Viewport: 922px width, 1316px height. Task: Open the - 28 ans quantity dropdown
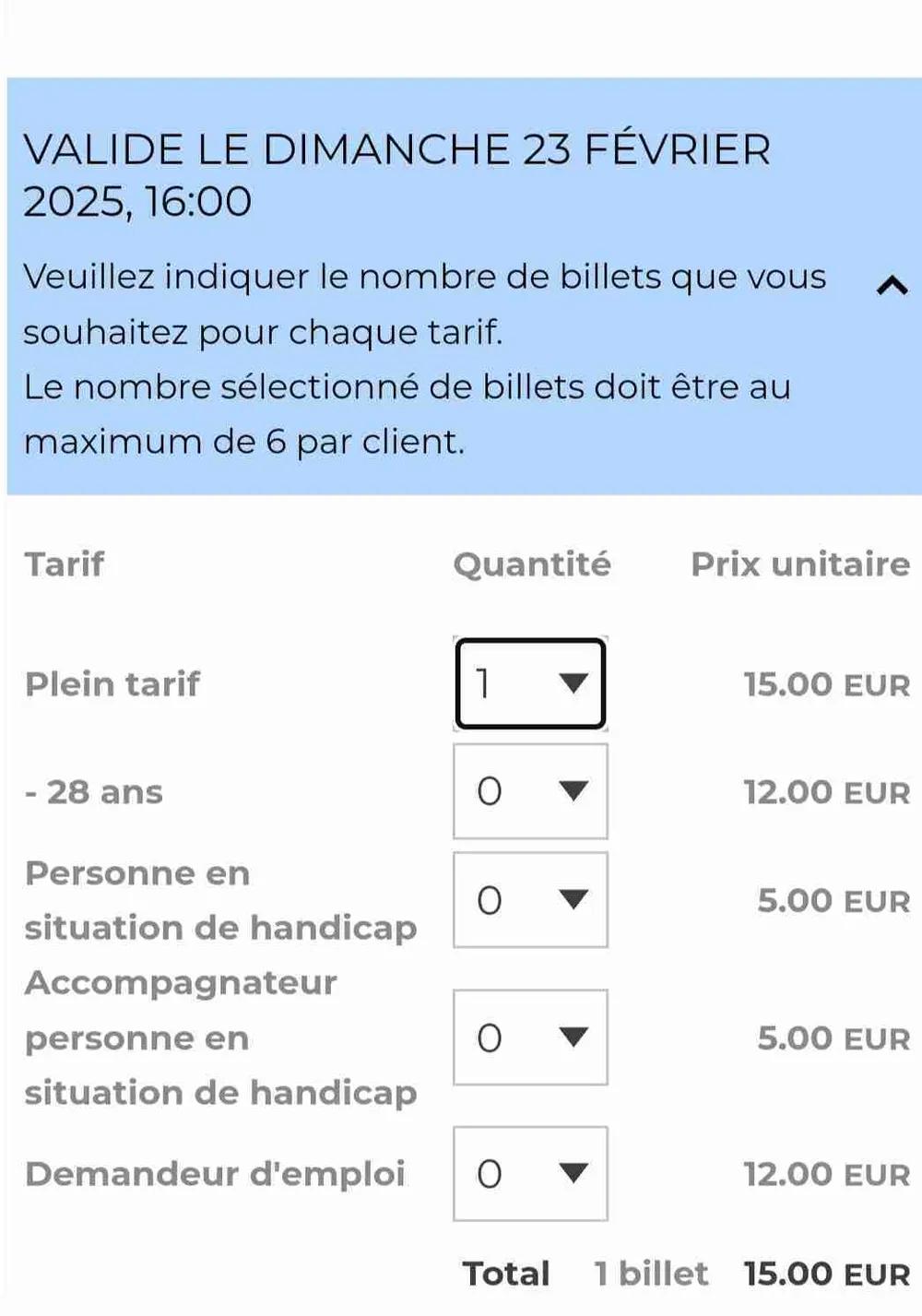click(x=530, y=791)
